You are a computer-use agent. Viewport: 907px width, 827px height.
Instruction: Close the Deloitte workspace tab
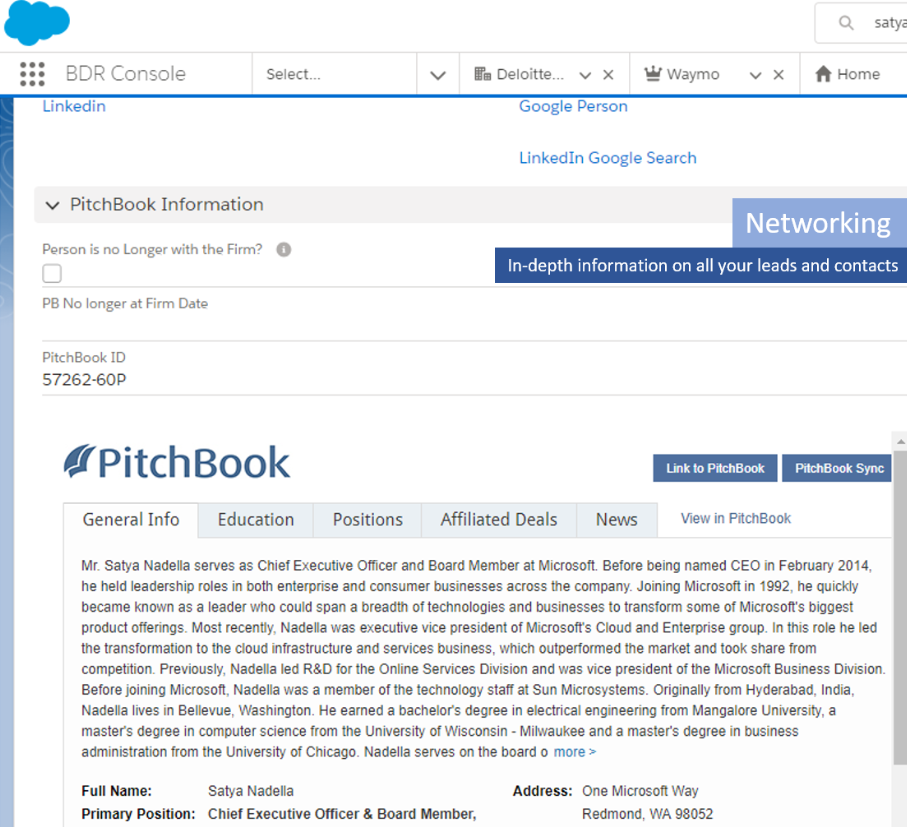[608, 75]
